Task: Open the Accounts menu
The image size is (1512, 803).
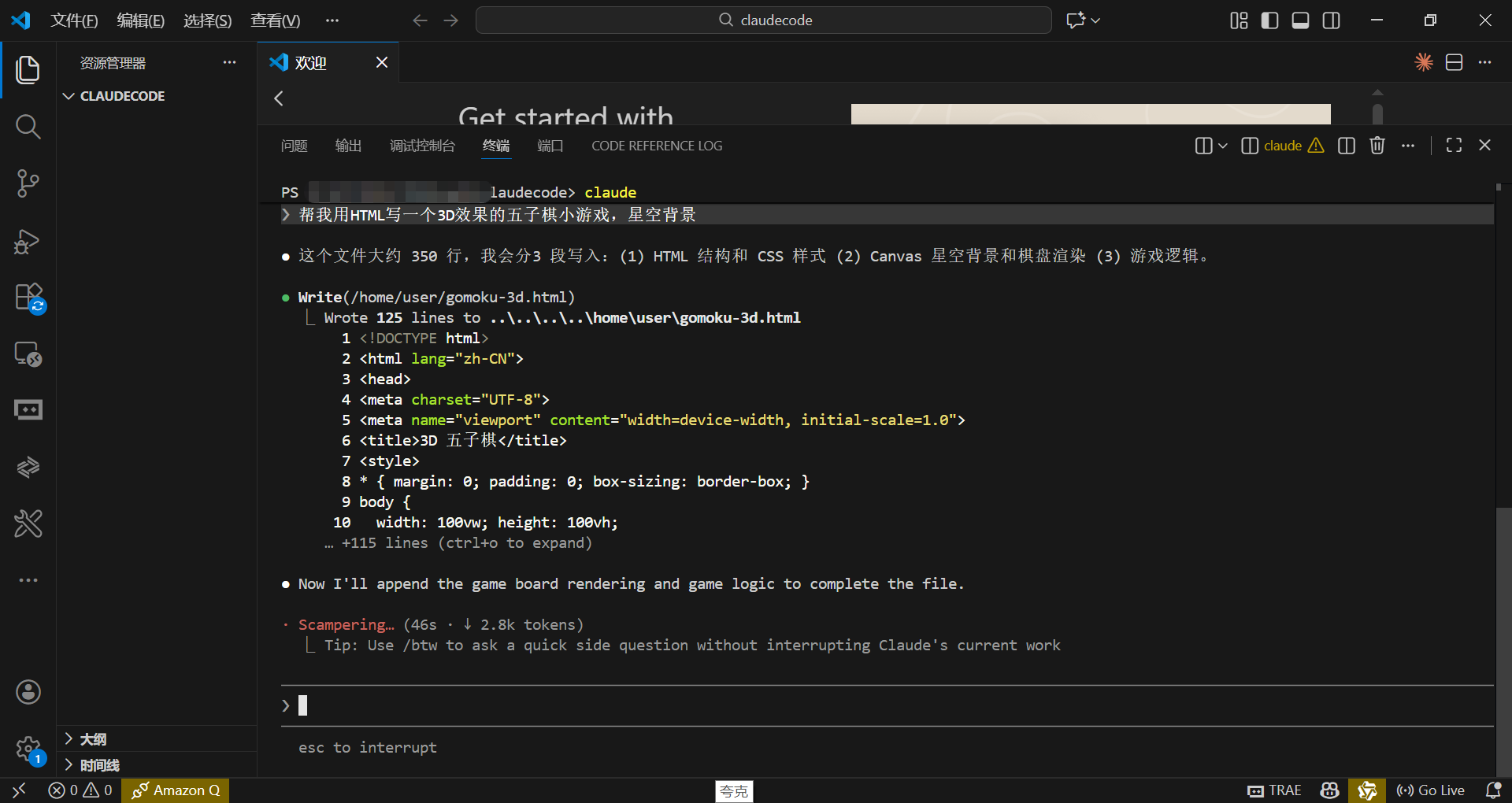Action: pos(28,692)
